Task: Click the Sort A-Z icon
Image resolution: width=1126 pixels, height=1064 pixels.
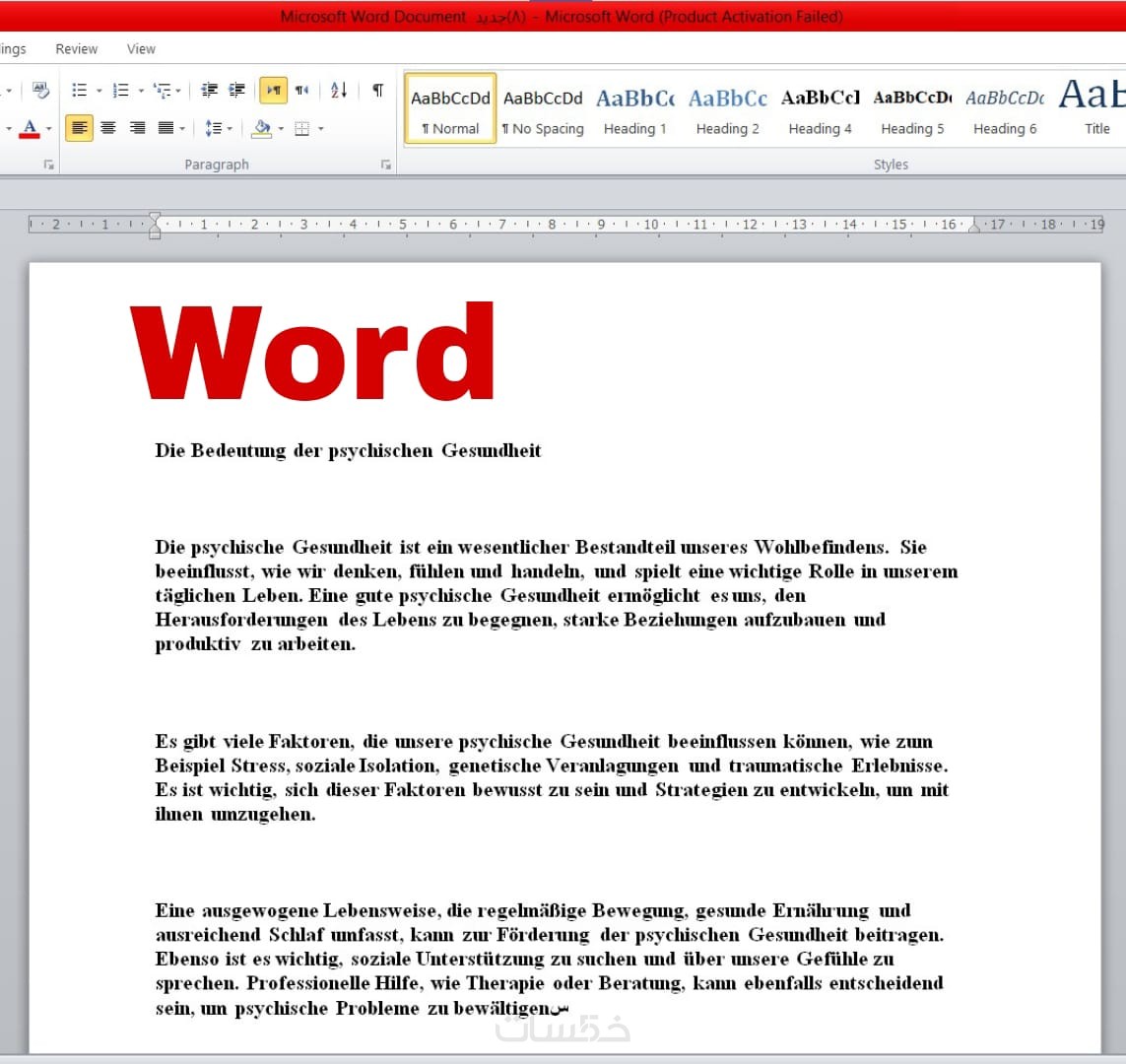Action: pos(339,91)
